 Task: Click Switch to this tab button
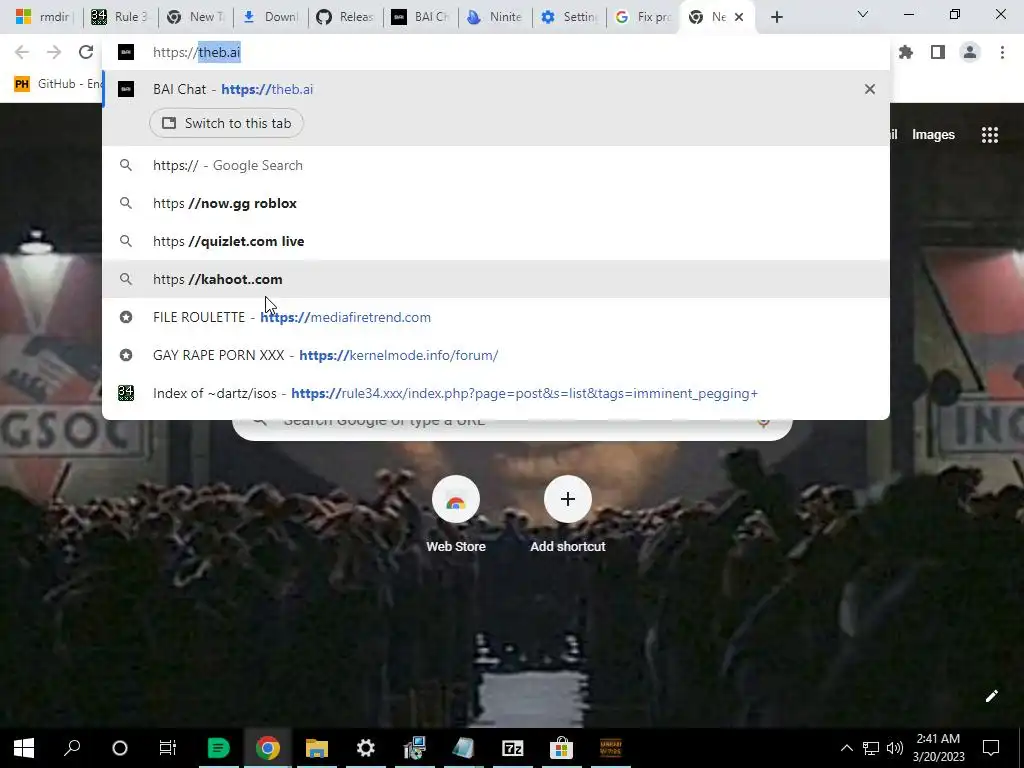[227, 123]
